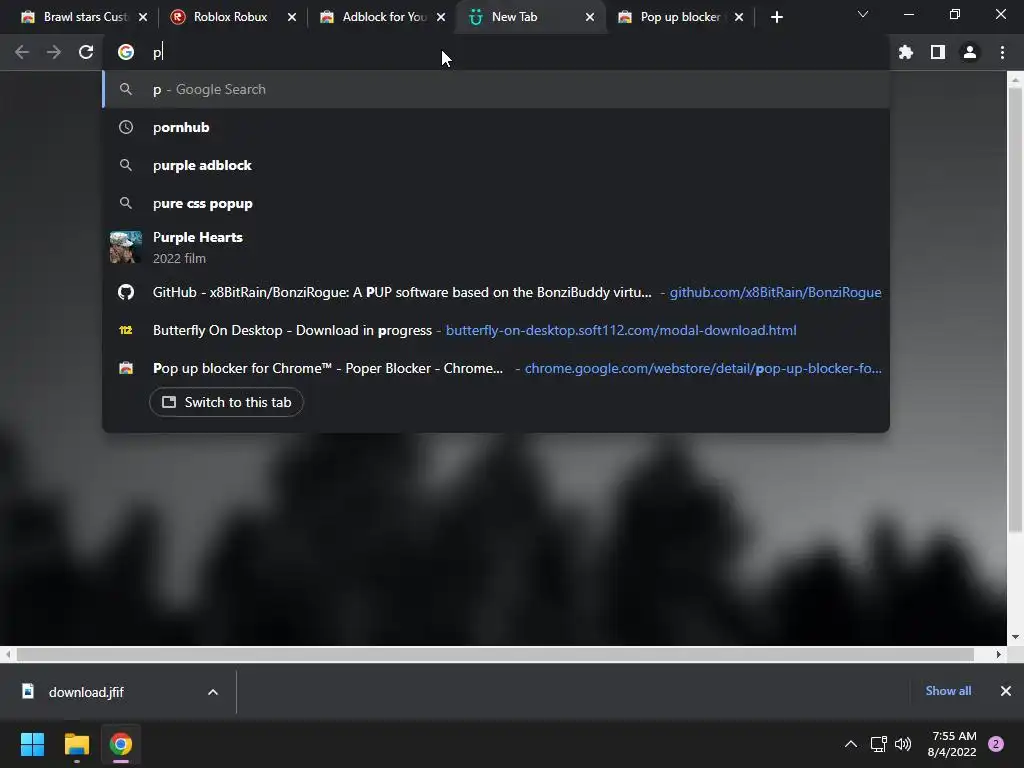Close the New Tab tab
The height and width of the screenshot is (768, 1024).
tap(590, 18)
